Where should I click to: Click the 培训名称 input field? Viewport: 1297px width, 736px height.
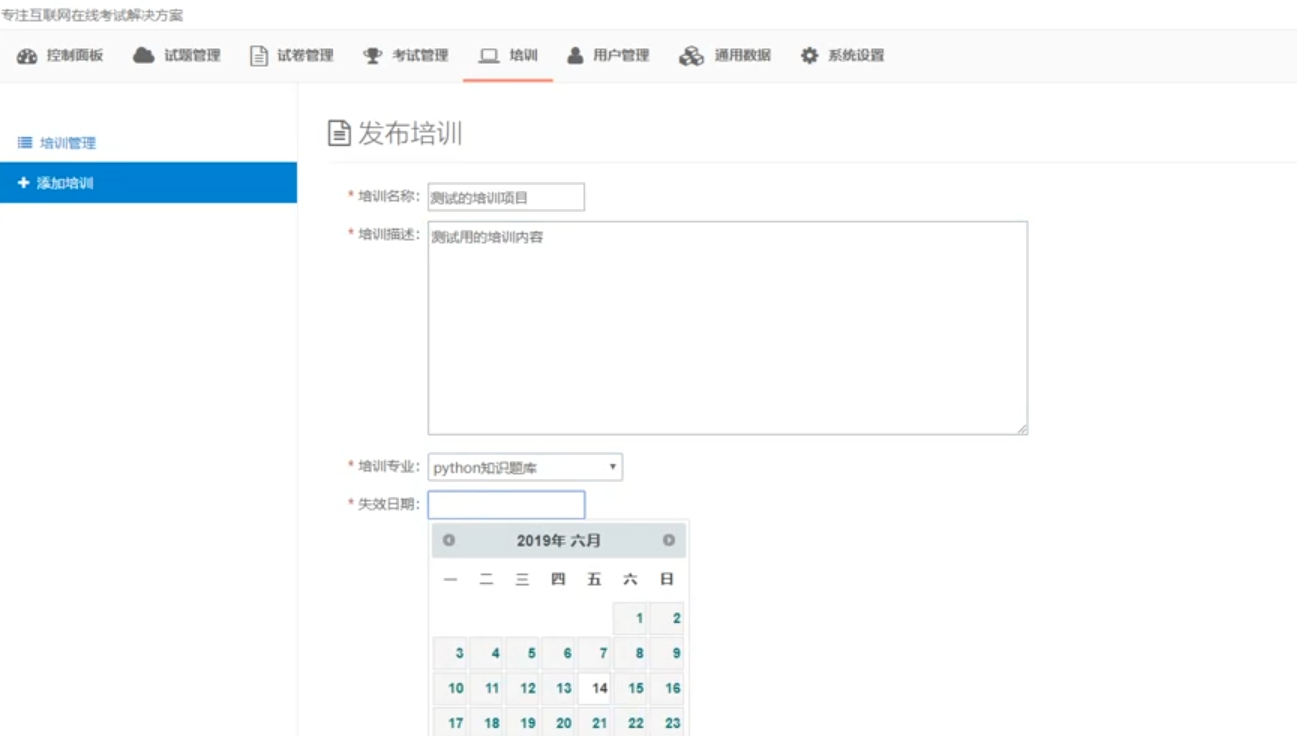pyautogui.click(x=506, y=197)
